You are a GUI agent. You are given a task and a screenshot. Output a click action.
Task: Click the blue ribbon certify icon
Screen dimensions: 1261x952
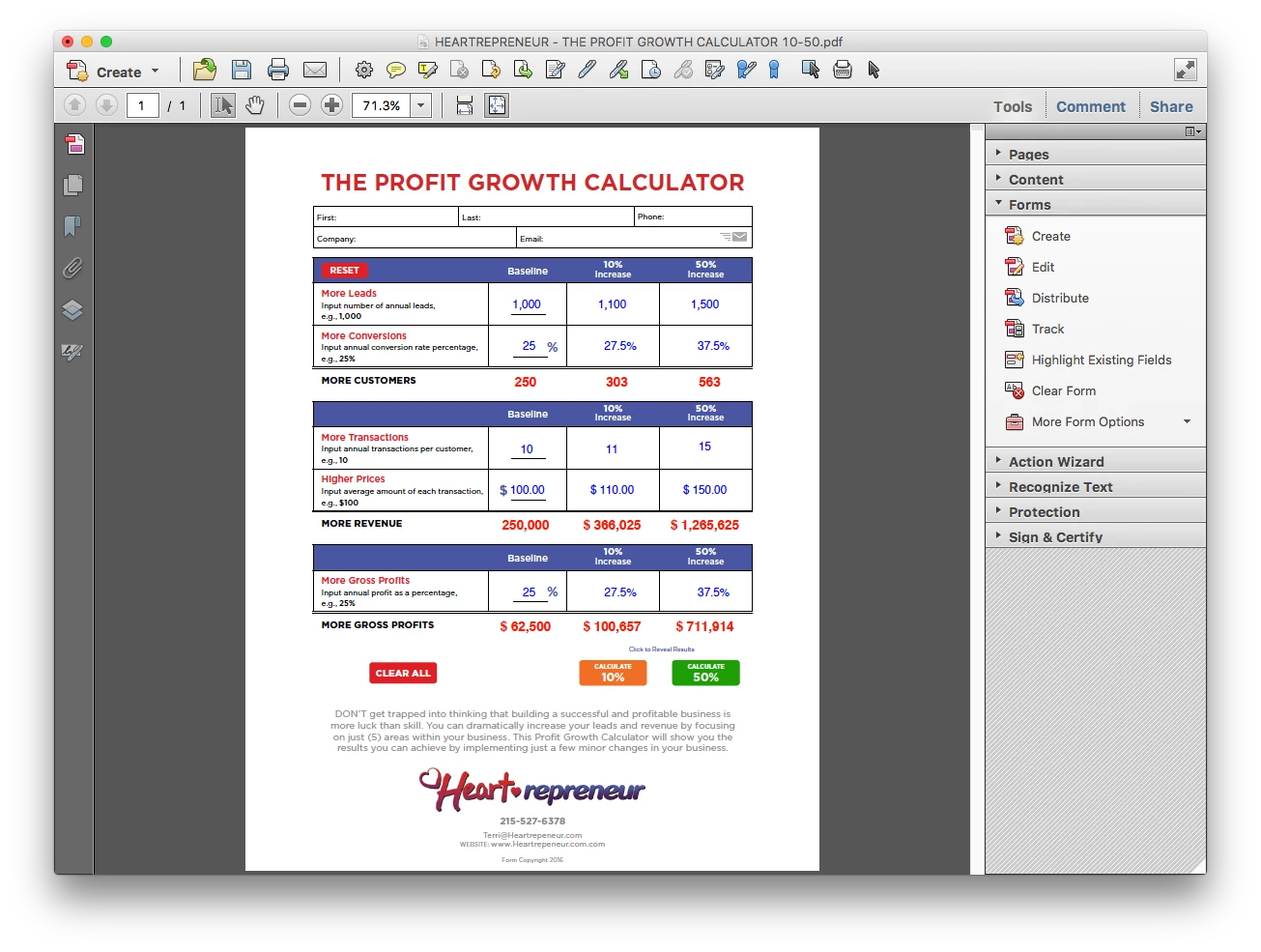(774, 70)
